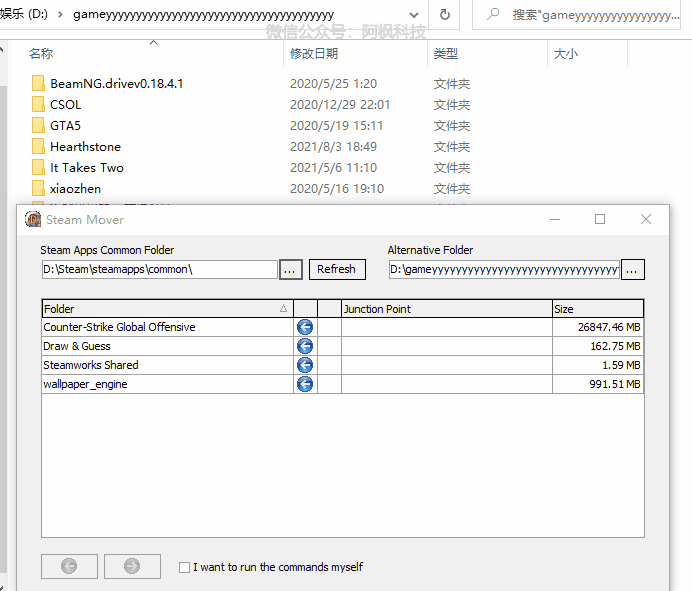Select the xiaozhen folder icon
Viewport: 692px width, 591px height.
click(x=38, y=189)
